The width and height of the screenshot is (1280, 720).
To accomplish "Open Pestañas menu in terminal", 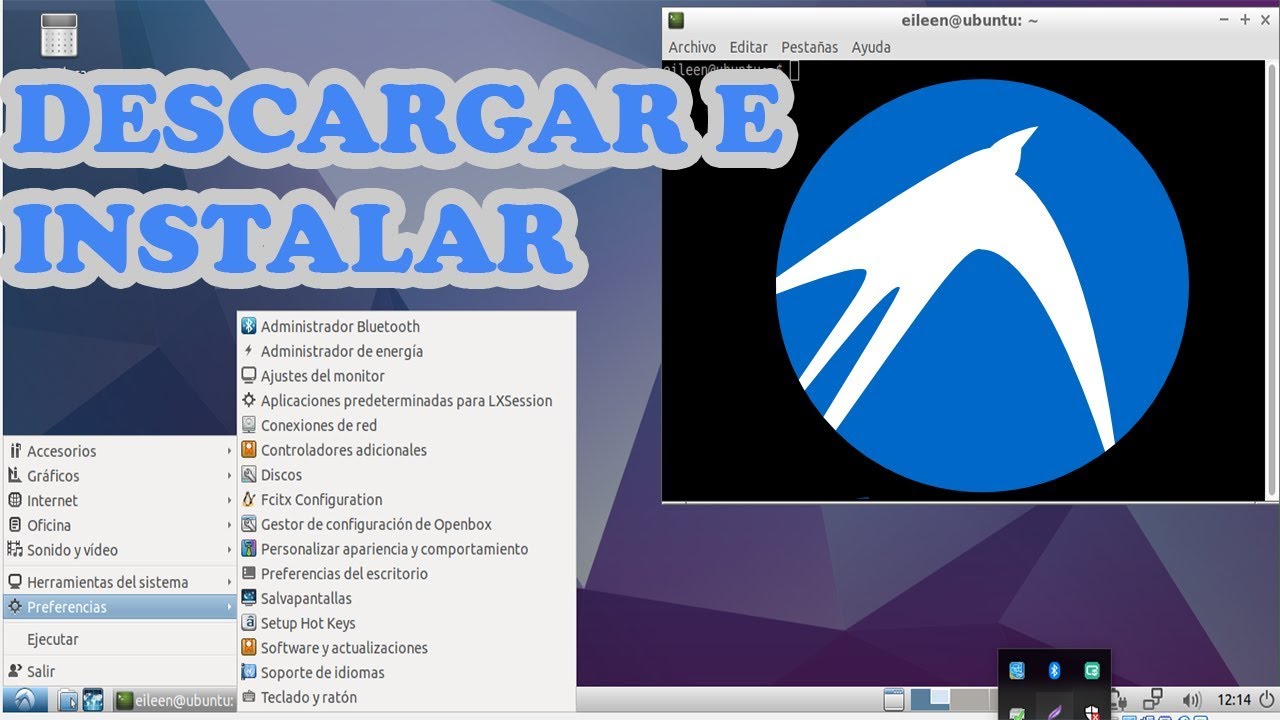I will point(809,47).
